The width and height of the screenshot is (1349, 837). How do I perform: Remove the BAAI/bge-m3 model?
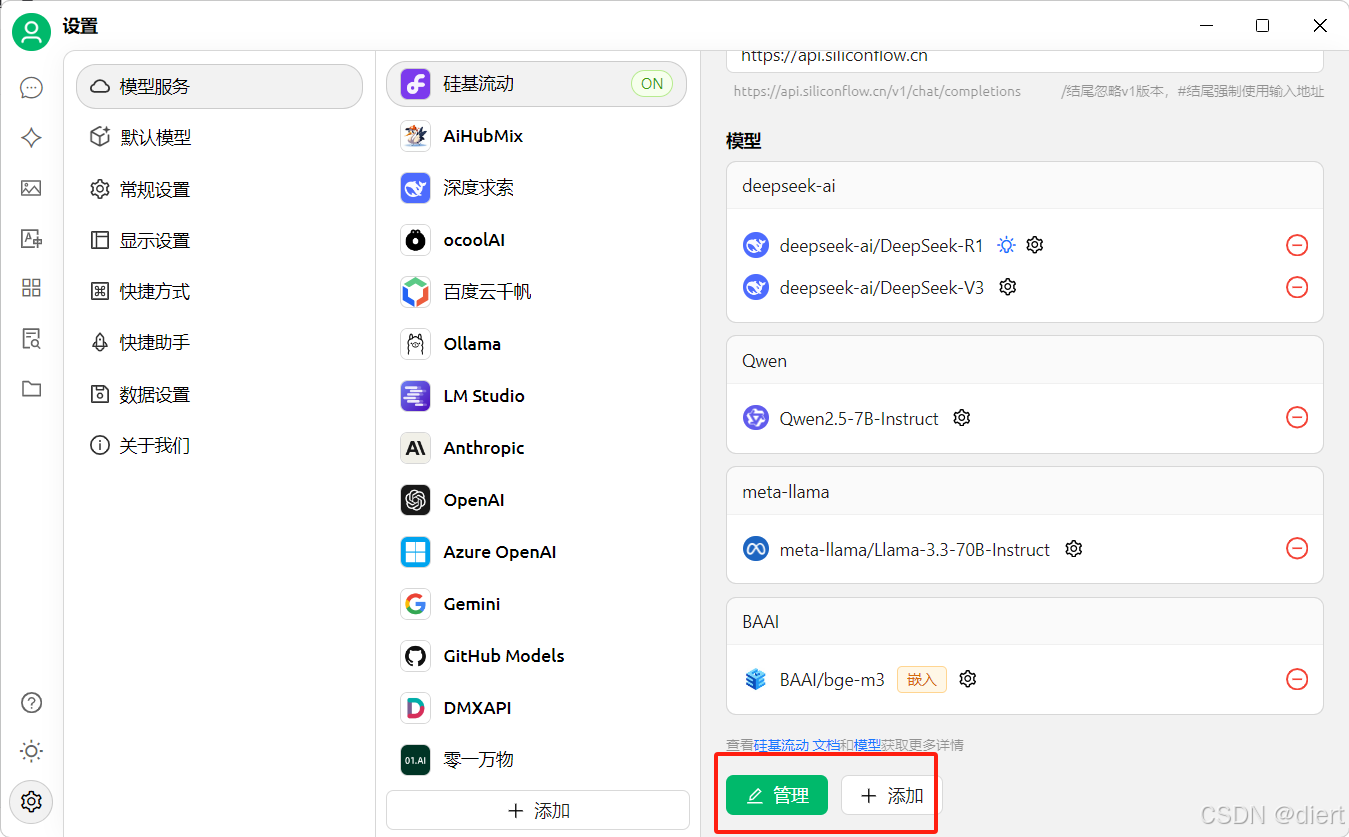tap(1297, 679)
